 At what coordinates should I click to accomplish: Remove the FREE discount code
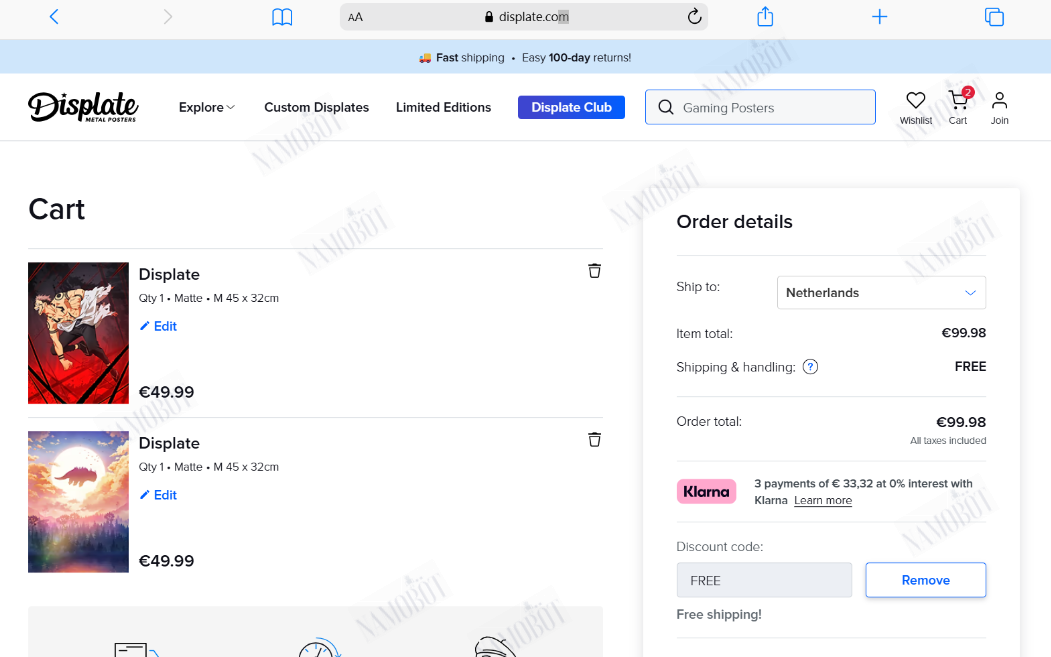click(926, 580)
